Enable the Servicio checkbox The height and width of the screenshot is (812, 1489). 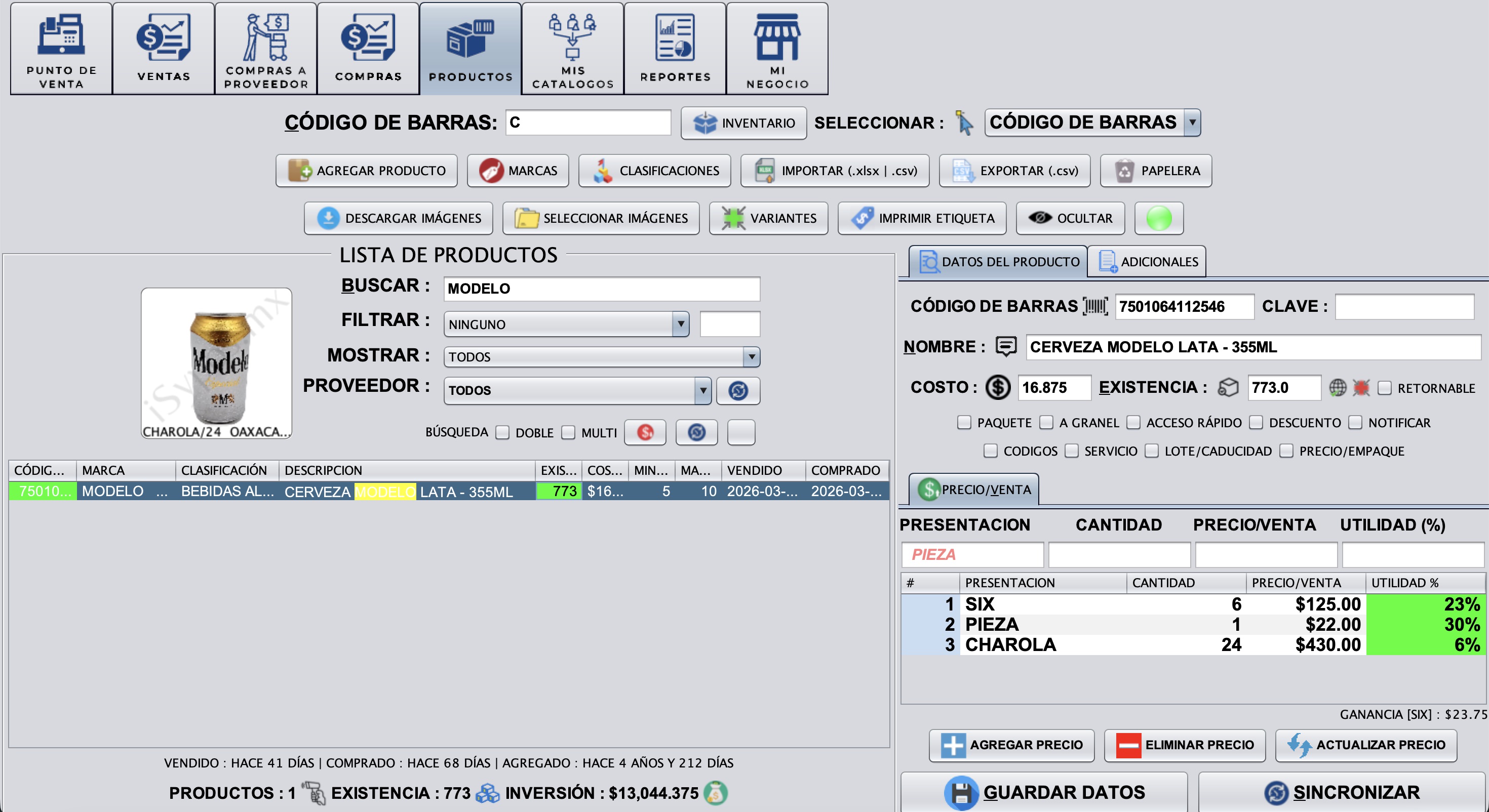pos(1071,451)
